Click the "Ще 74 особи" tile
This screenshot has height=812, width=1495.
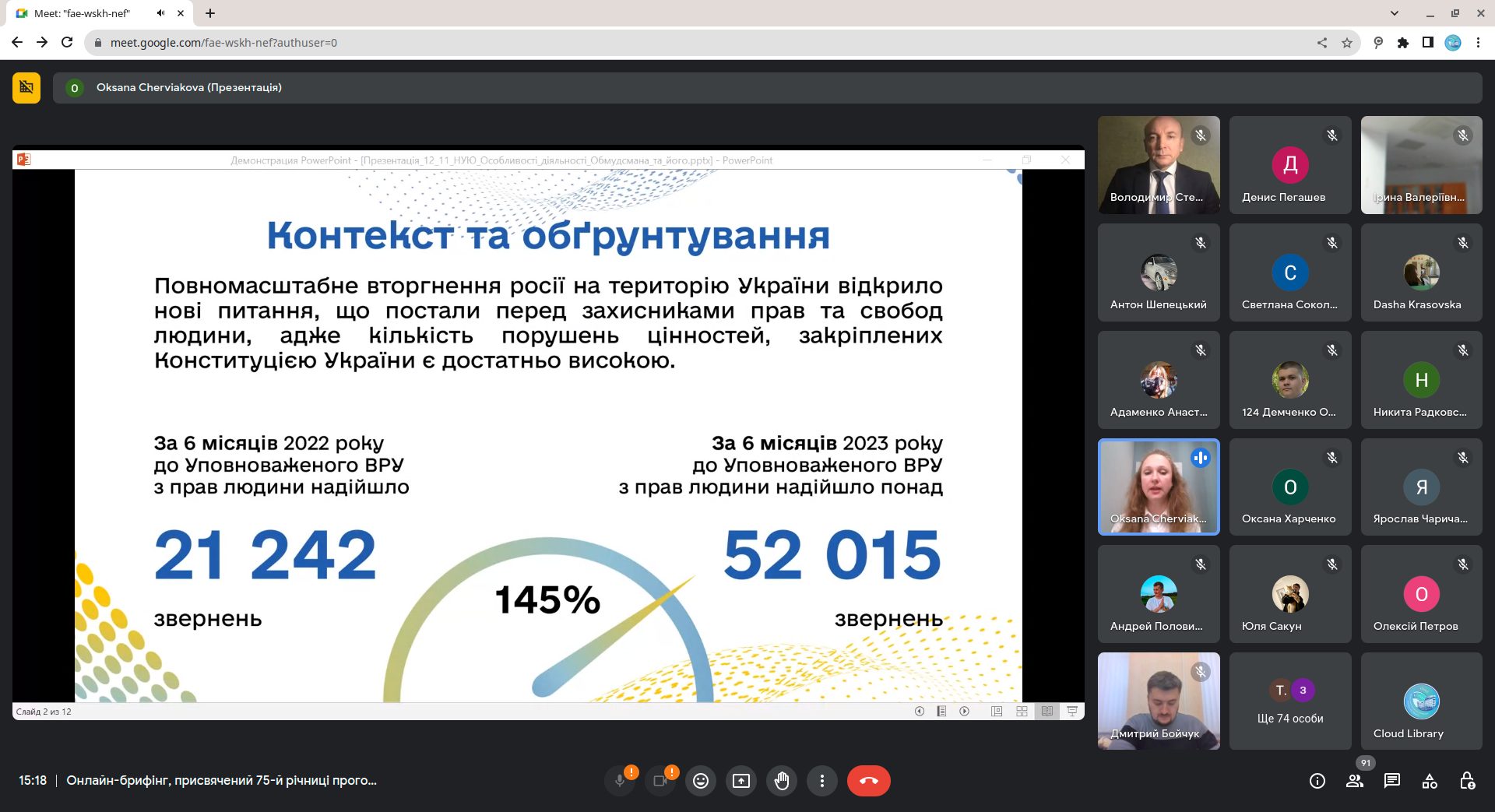click(1290, 701)
